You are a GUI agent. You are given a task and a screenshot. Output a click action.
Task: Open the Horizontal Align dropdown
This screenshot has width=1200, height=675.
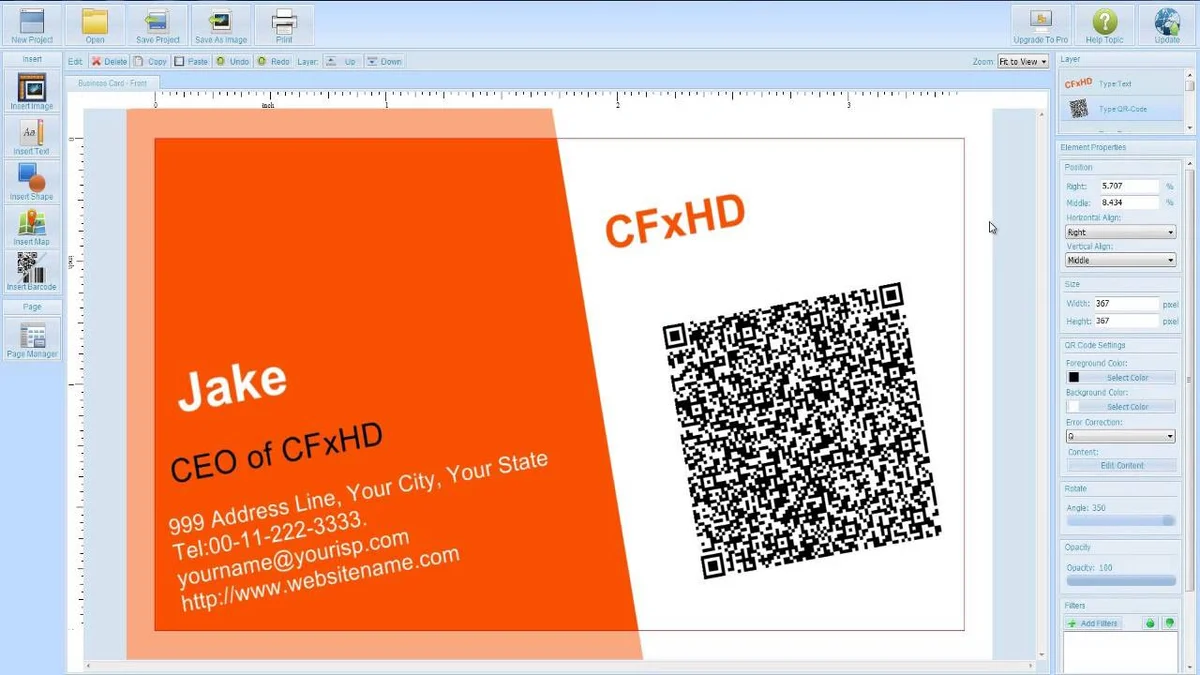(x=1120, y=232)
